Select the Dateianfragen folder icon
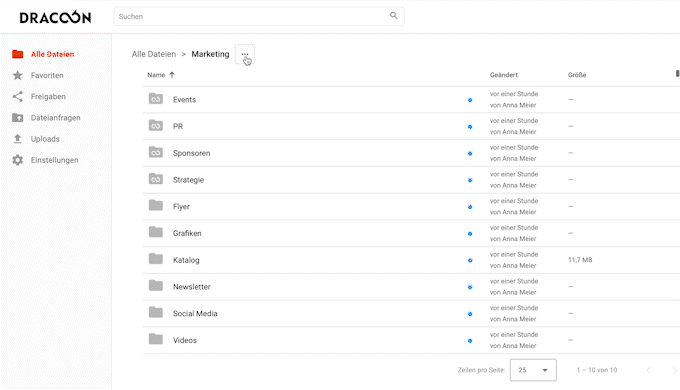This screenshot has height=390, width=680. tap(17, 118)
